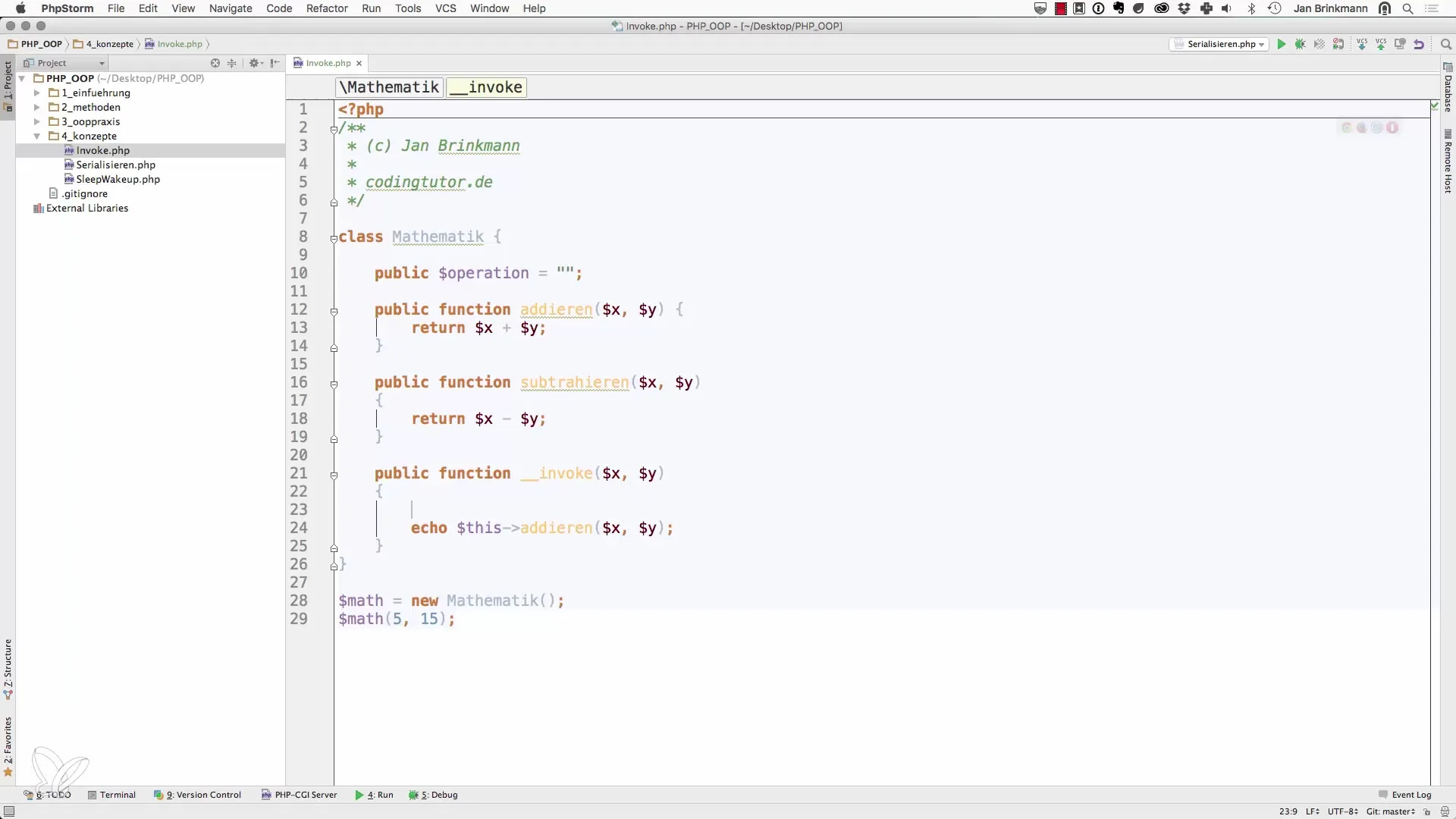The height and width of the screenshot is (819, 1456).
Task: Click scroll from source target icon
Action: click(215, 63)
